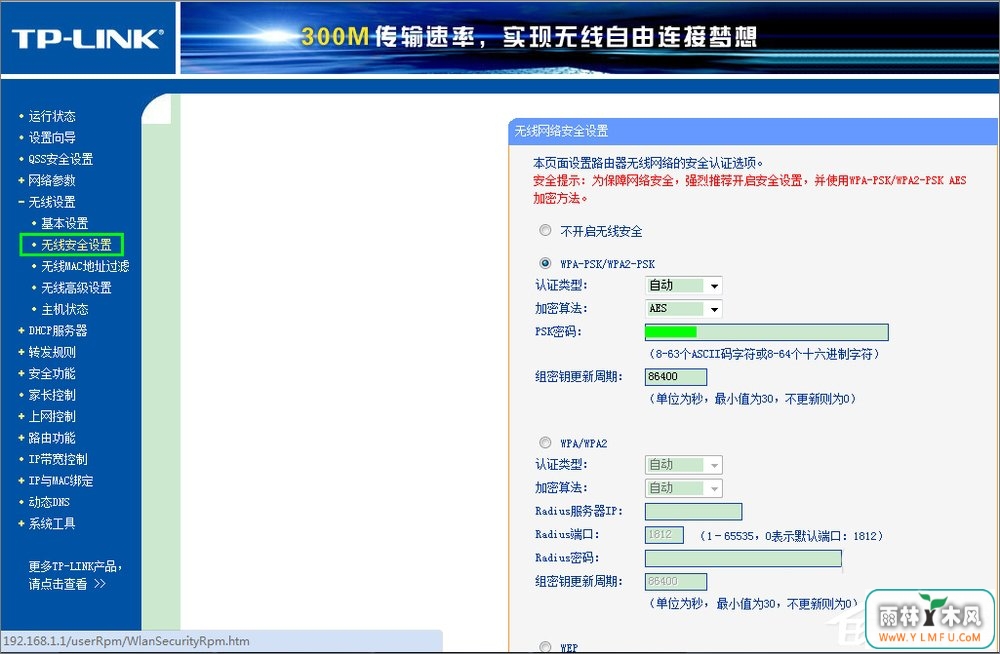Screen dimensions: 1000x654
Task: Click the status bar URL 192.168.1.1/userRpm/WlanSecurityRpm.htm
Action: coord(126,641)
